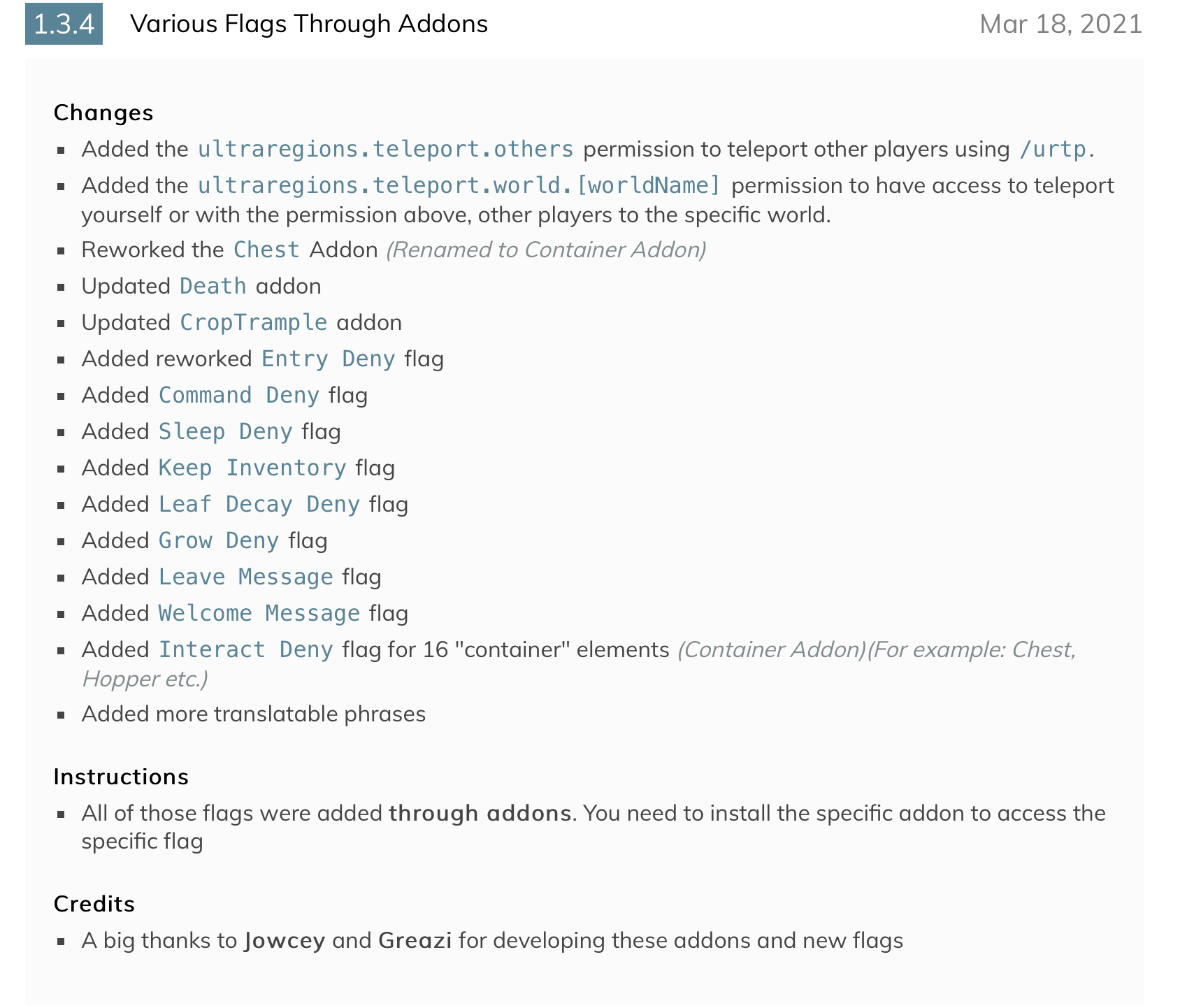Click the bold name Jowcey in Credits
The image size is (1180, 1008).
(x=285, y=940)
